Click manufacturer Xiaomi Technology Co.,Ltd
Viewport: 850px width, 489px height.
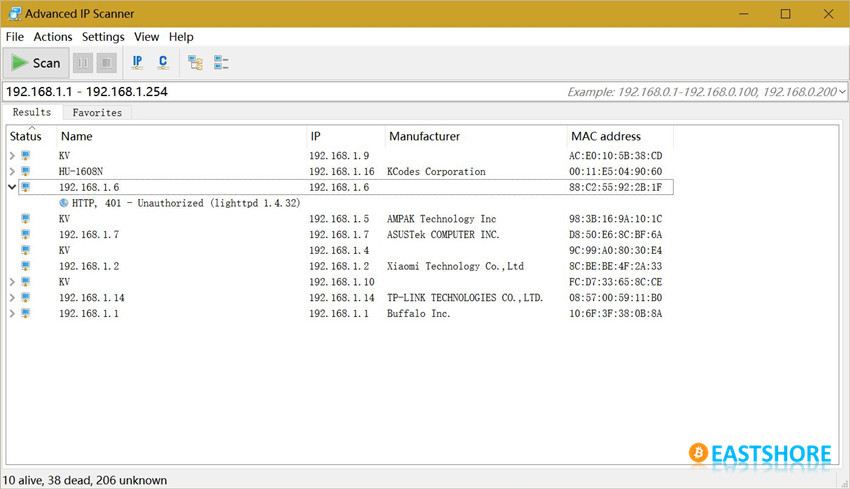pyautogui.click(x=455, y=266)
